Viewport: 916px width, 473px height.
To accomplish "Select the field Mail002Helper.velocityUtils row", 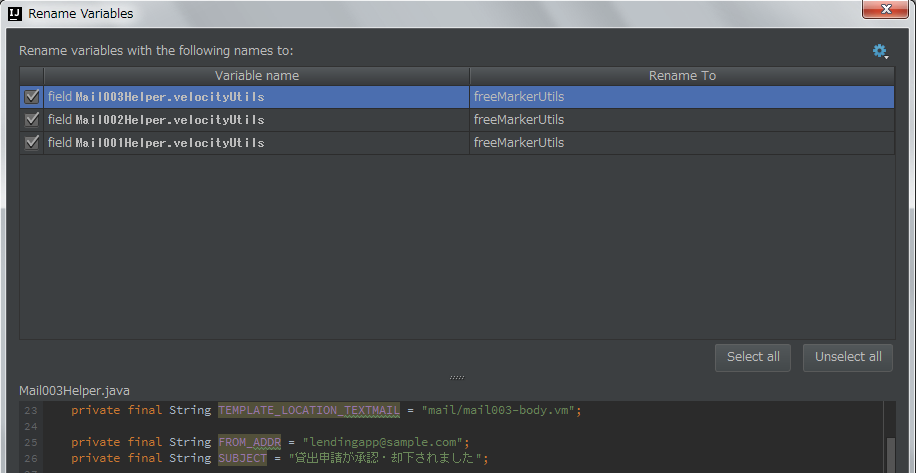I will 457,120.
